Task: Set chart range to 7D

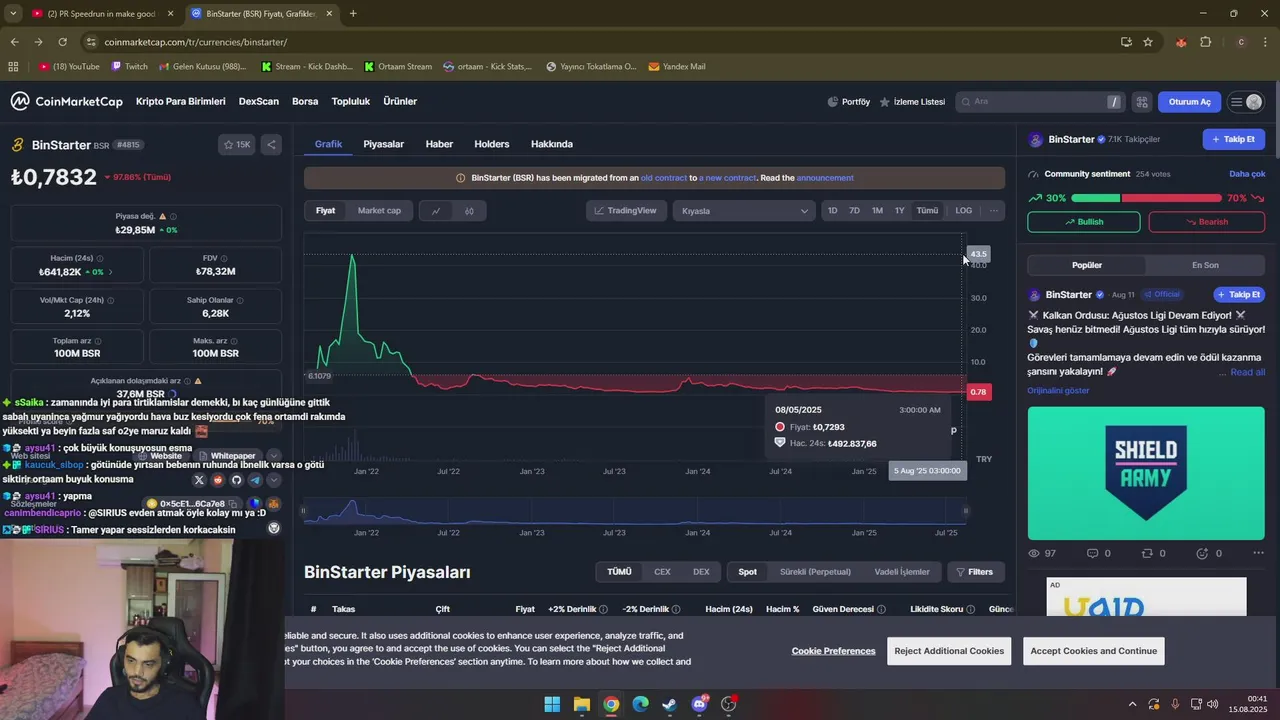Action: pyautogui.click(x=854, y=211)
